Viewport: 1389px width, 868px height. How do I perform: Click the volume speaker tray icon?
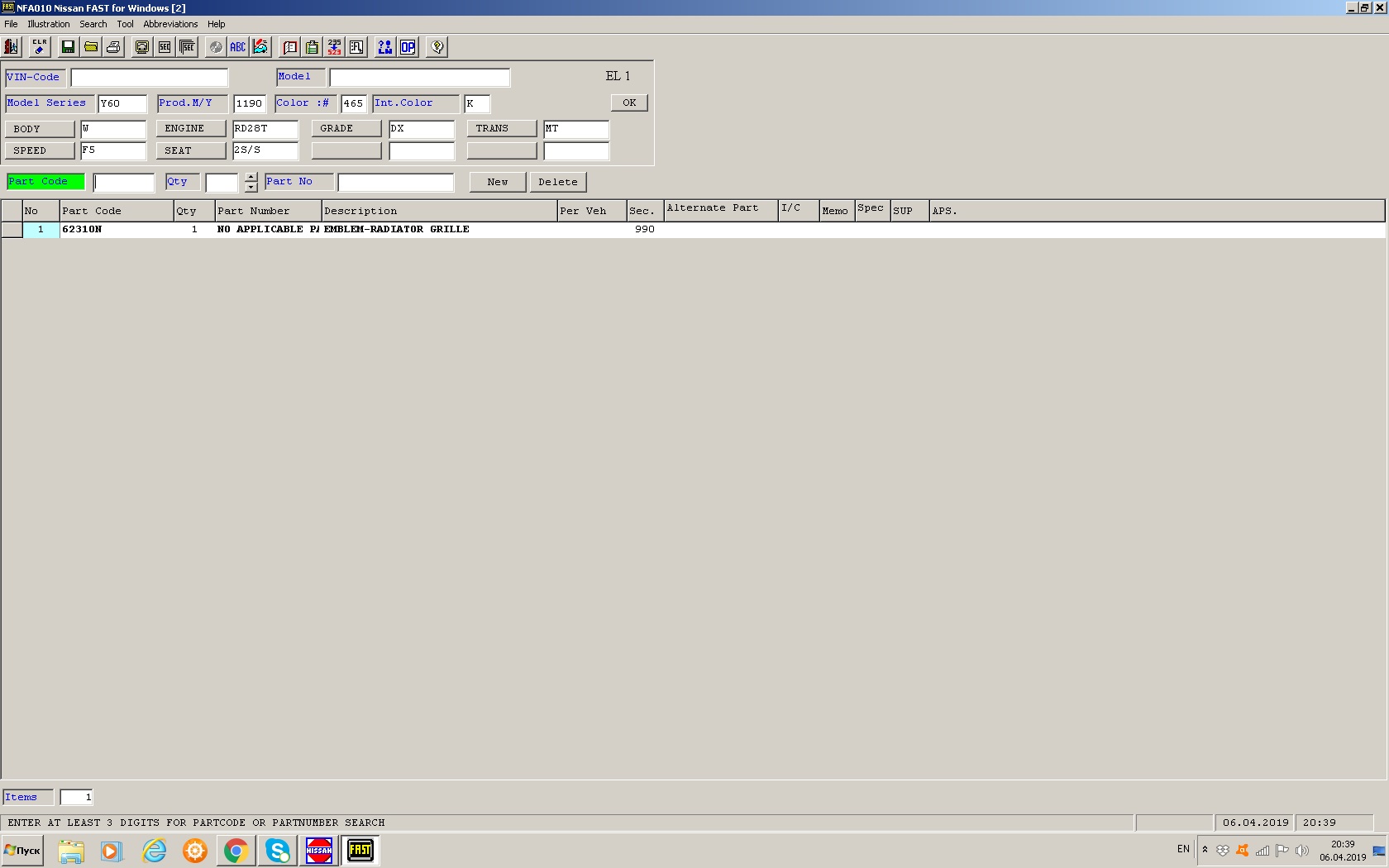[x=1302, y=850]
